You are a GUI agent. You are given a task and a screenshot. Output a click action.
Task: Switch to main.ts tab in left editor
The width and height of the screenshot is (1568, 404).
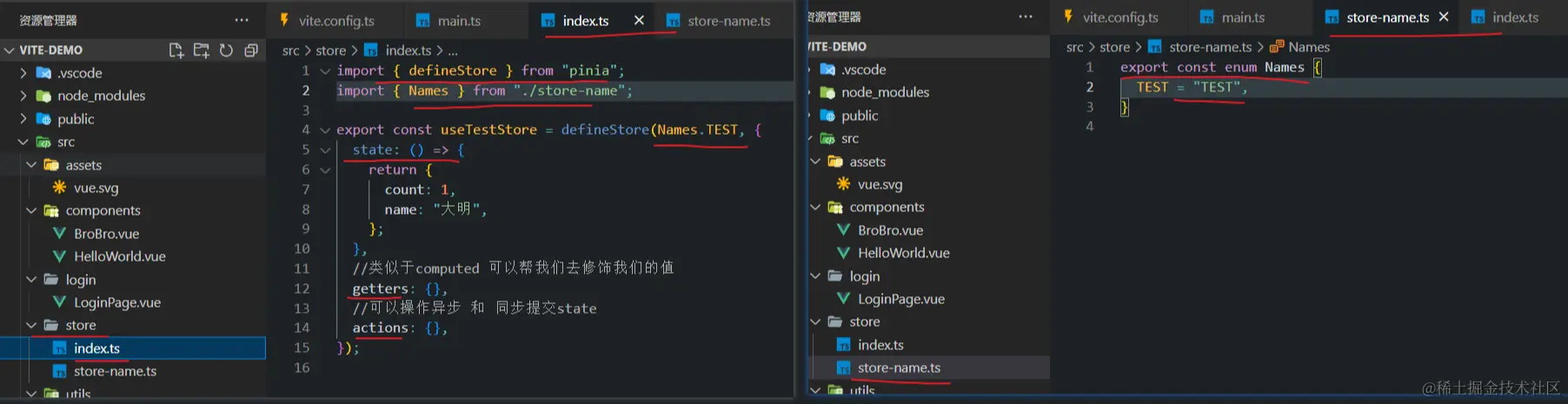click(x=448, y=21)
